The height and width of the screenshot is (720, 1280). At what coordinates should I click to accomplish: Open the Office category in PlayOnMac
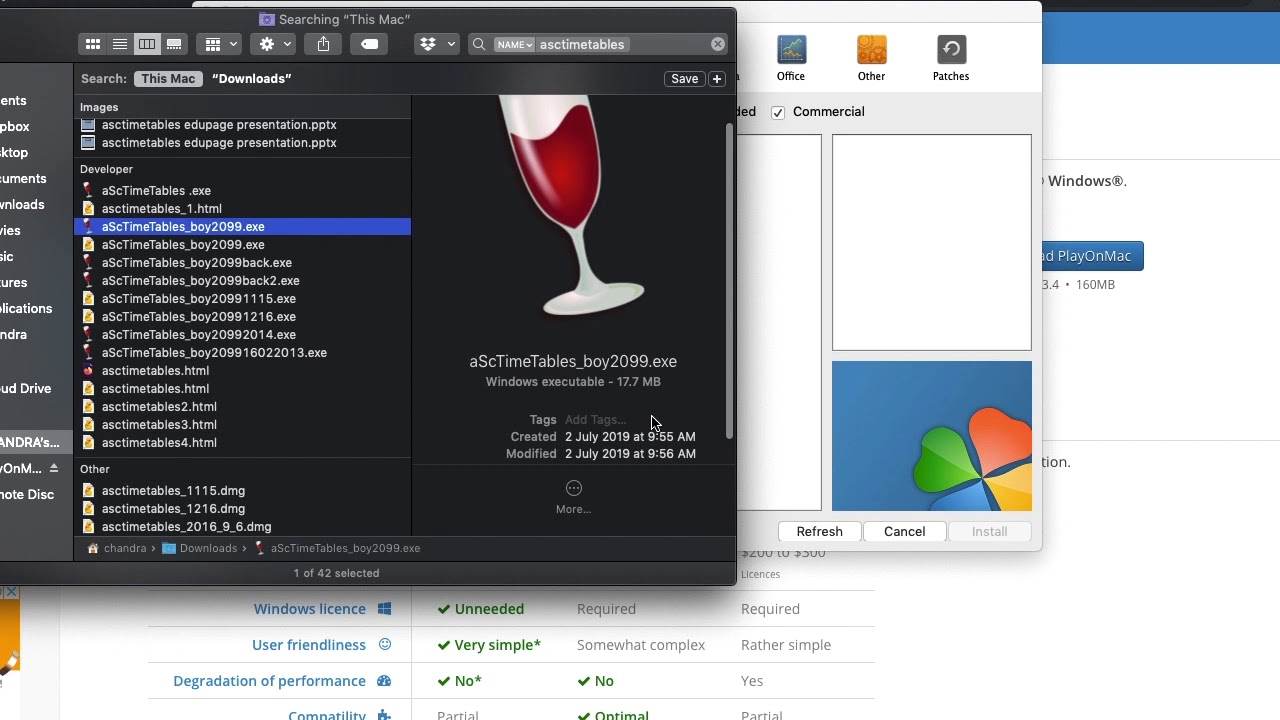(791, 59)
